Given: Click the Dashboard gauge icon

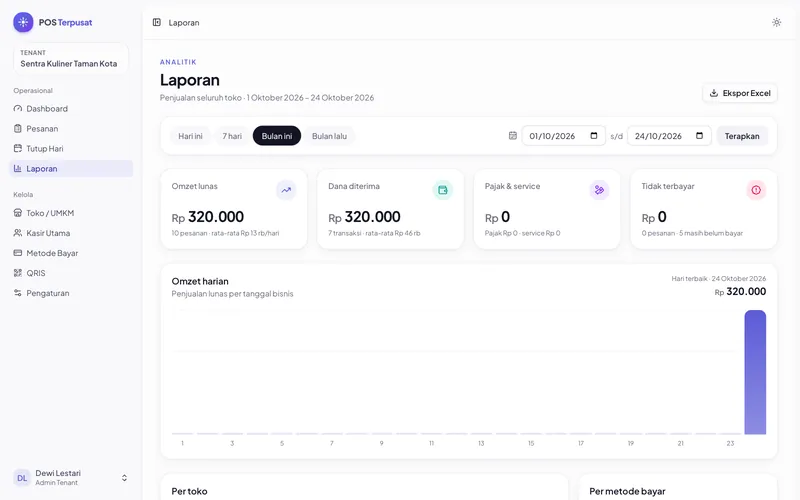Looking at the screenshot, I should click(x=18, y=109).
